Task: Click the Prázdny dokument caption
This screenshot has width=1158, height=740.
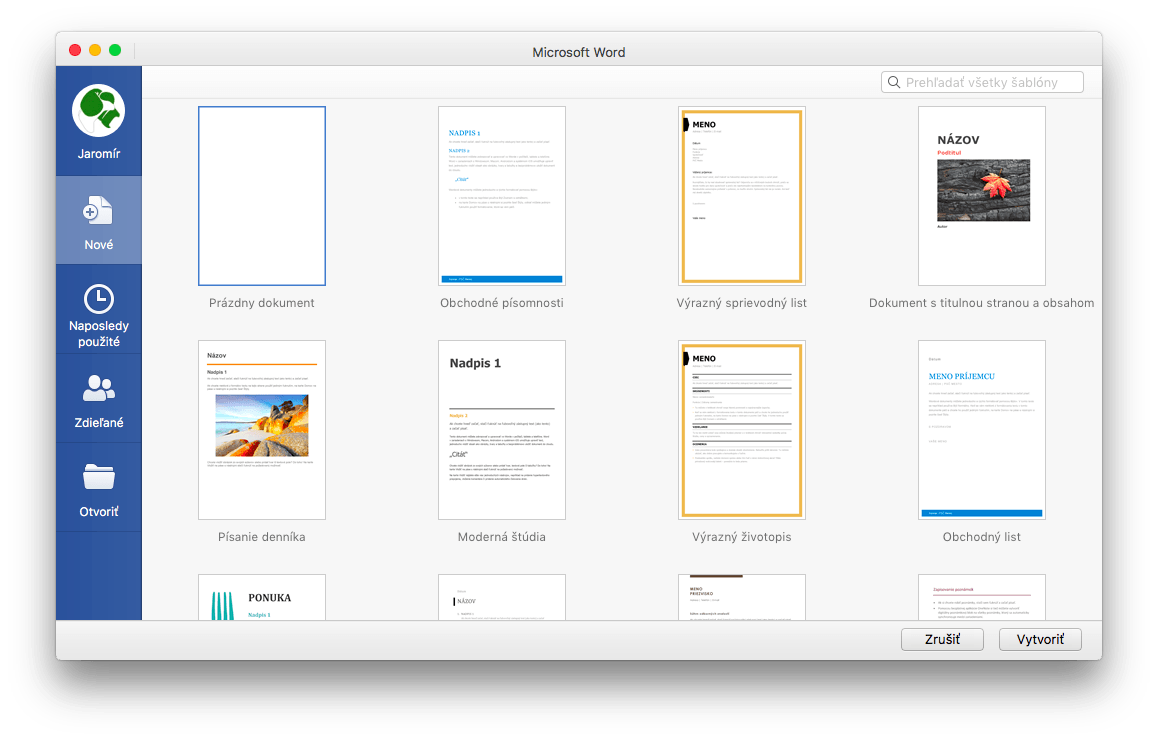Action: [x=261, y=303]
